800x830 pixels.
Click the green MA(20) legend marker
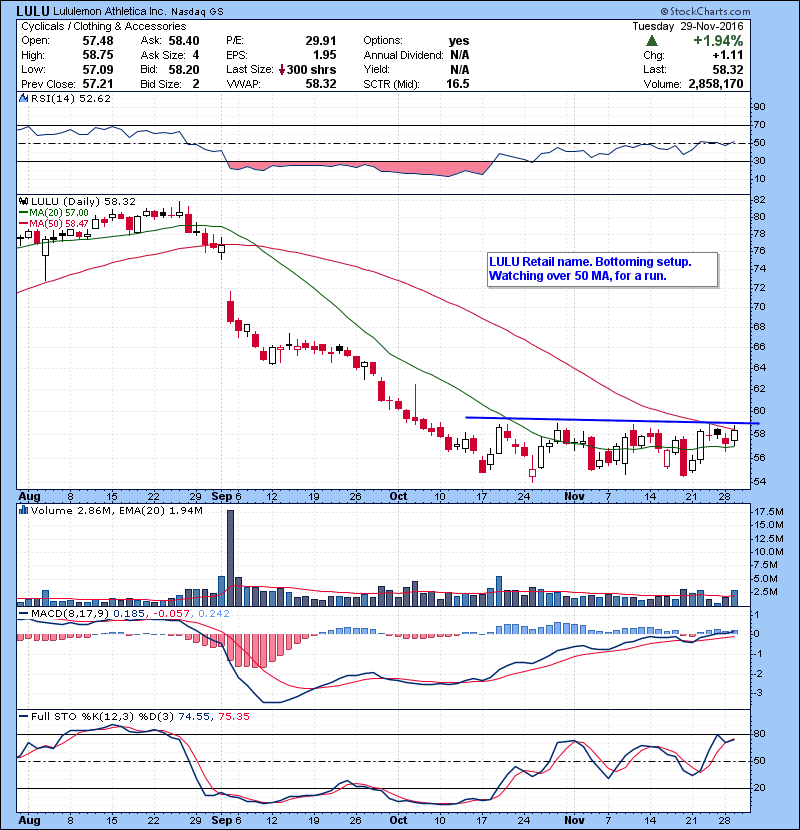coord(23,213)
